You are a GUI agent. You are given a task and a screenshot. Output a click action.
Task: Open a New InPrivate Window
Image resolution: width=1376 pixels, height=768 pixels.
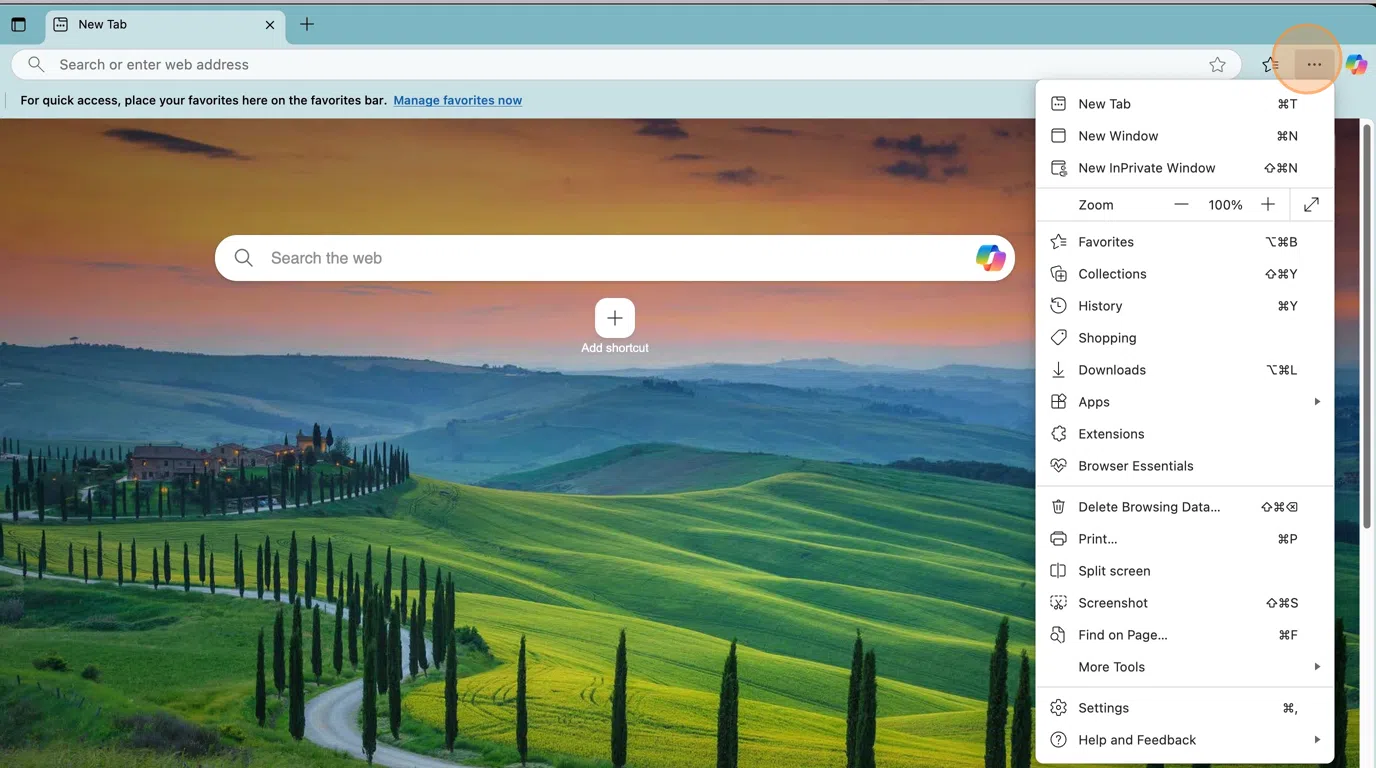[x=1185, y=168]
